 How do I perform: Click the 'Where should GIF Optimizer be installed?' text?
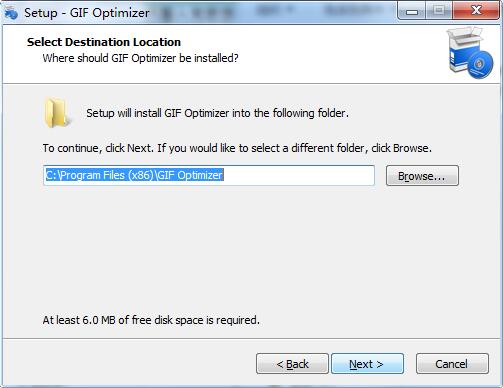click(x=140, y=58)
